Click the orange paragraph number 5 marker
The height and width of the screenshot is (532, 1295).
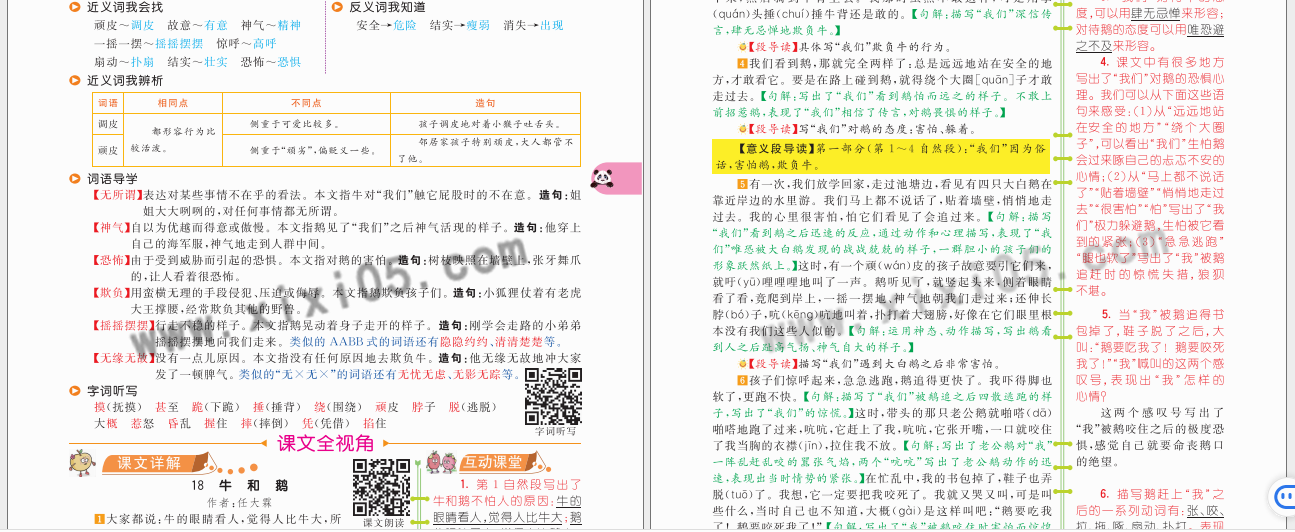click(x=742, y=184)
